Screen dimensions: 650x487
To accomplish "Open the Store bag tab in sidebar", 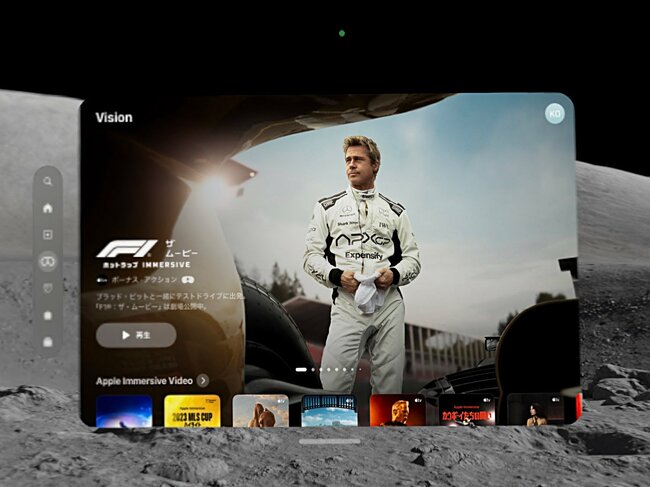I will 48,315.
